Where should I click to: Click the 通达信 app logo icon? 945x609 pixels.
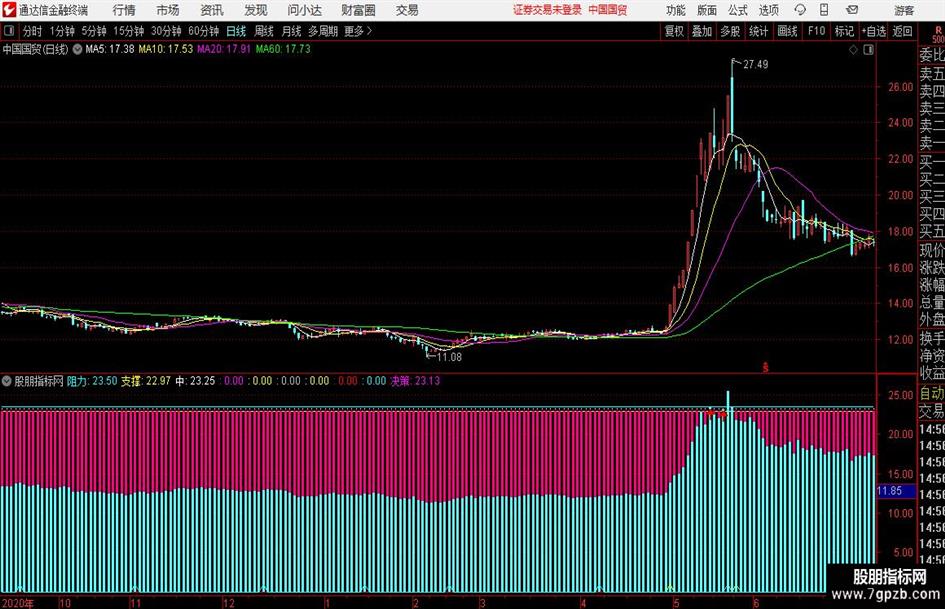9,10
